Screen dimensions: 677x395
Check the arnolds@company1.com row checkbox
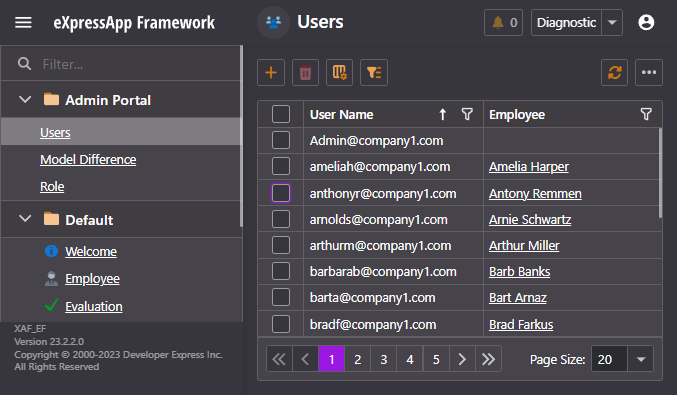pyautogui.click(x=281, y=219)
